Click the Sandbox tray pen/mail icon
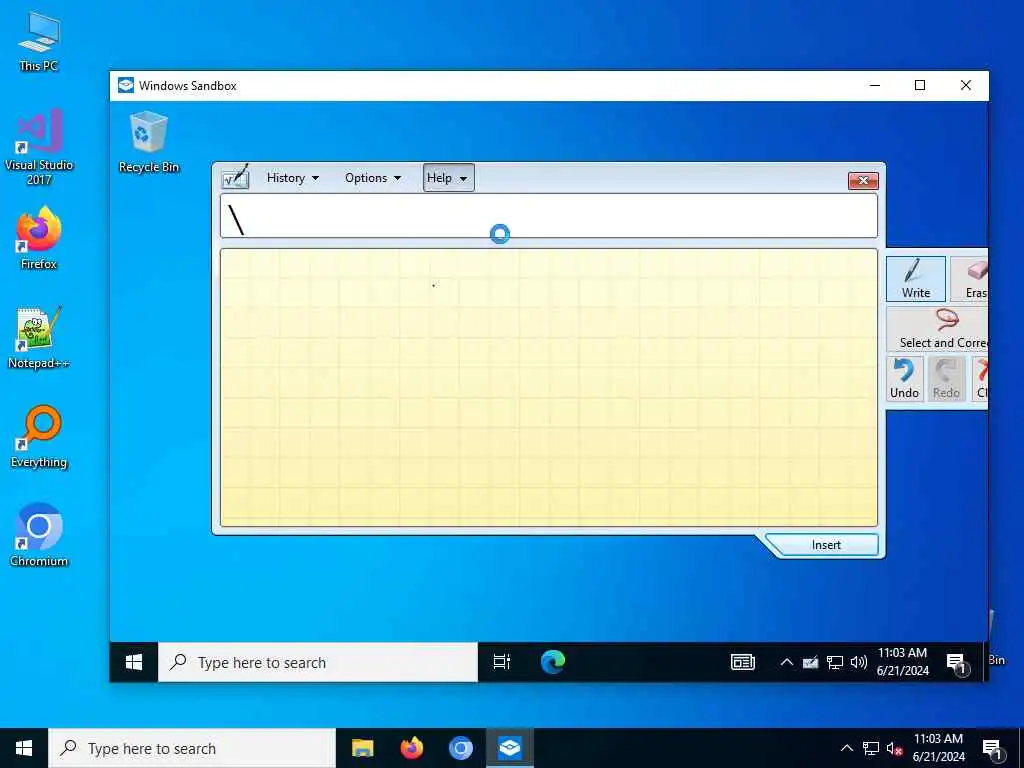The height and width of the screenshot is (768, 1024). [x=810, y=663]
